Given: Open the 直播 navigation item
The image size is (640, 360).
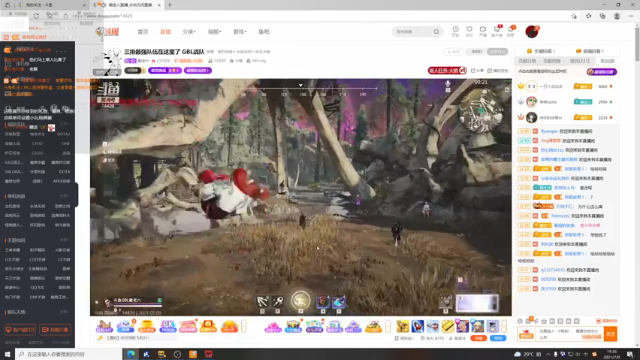Looking at the screenshot, I should click(x=165, y=32).
